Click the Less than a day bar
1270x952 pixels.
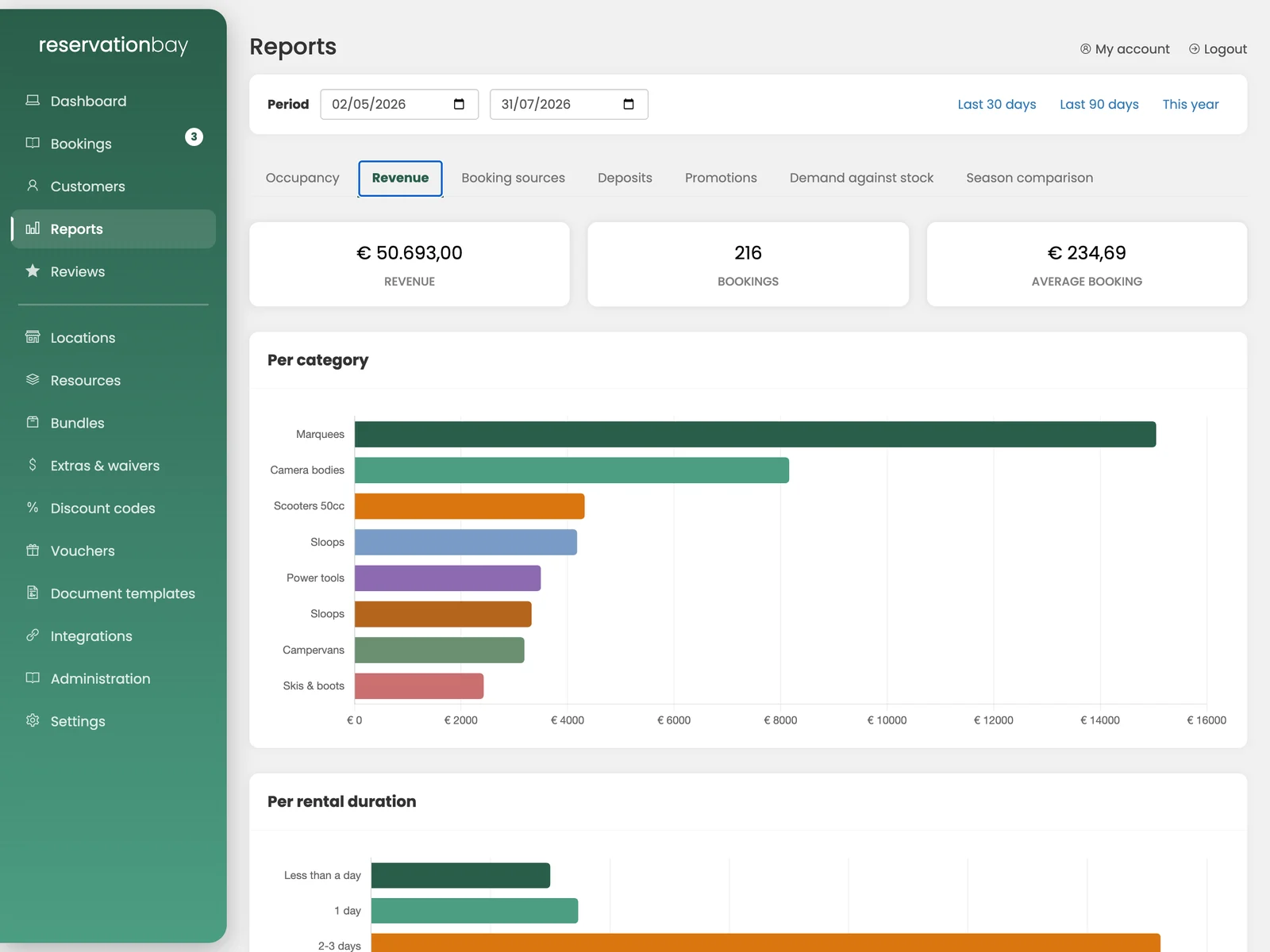(x=460, y=875)
